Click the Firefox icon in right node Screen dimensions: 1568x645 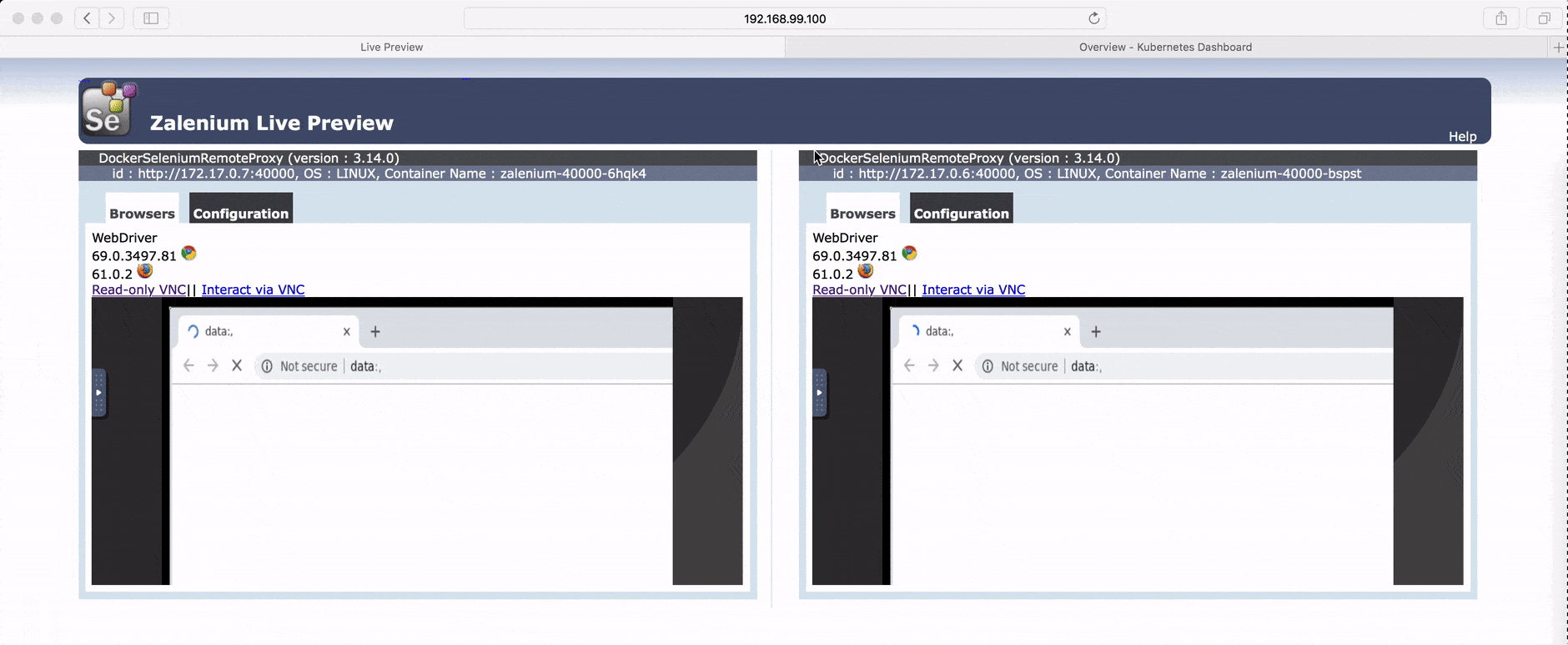[x=866, y=271]
